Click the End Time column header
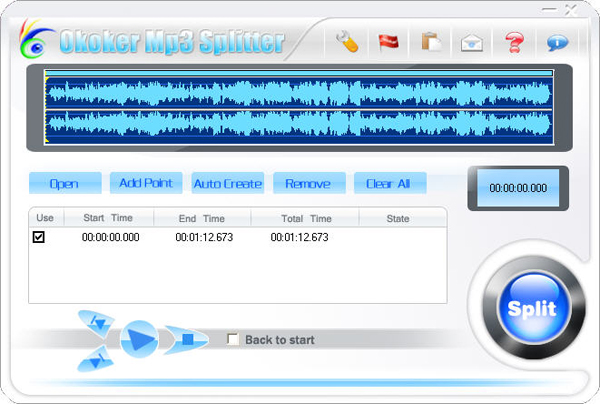The height and width of the screenshot is (404, 600). [x=202, y=218]
